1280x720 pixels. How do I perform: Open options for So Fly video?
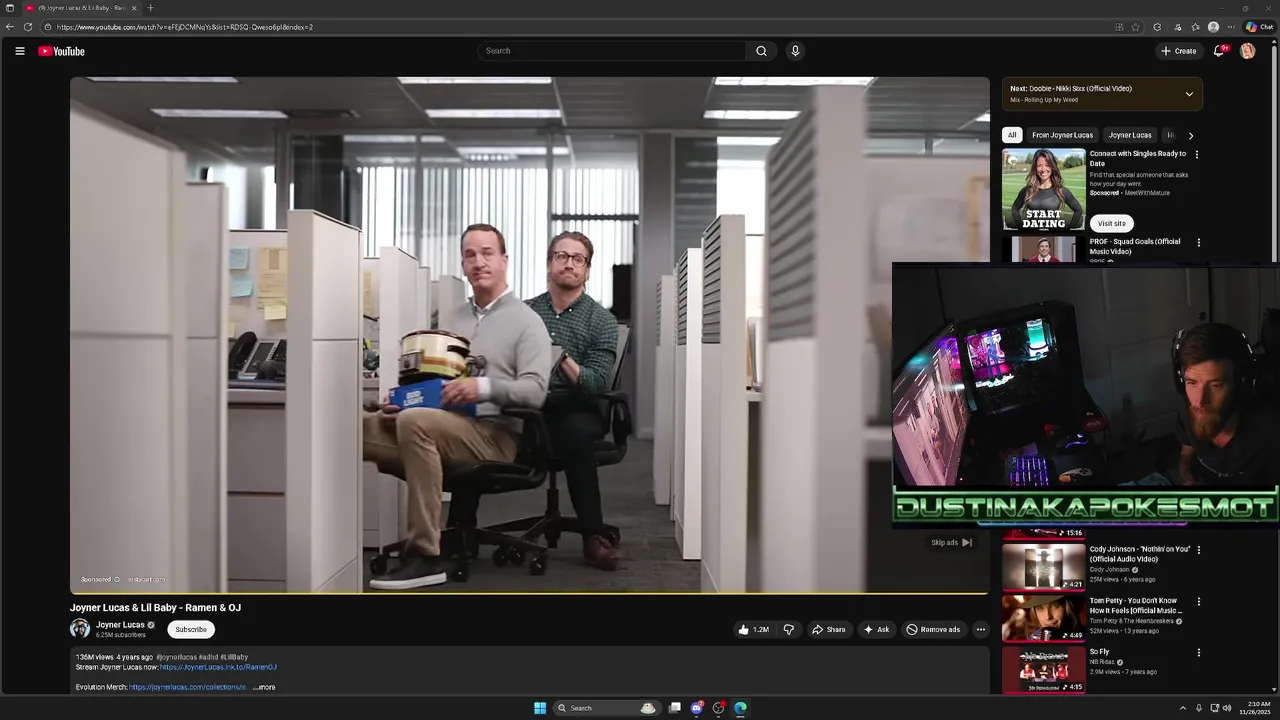[1198, 652]
